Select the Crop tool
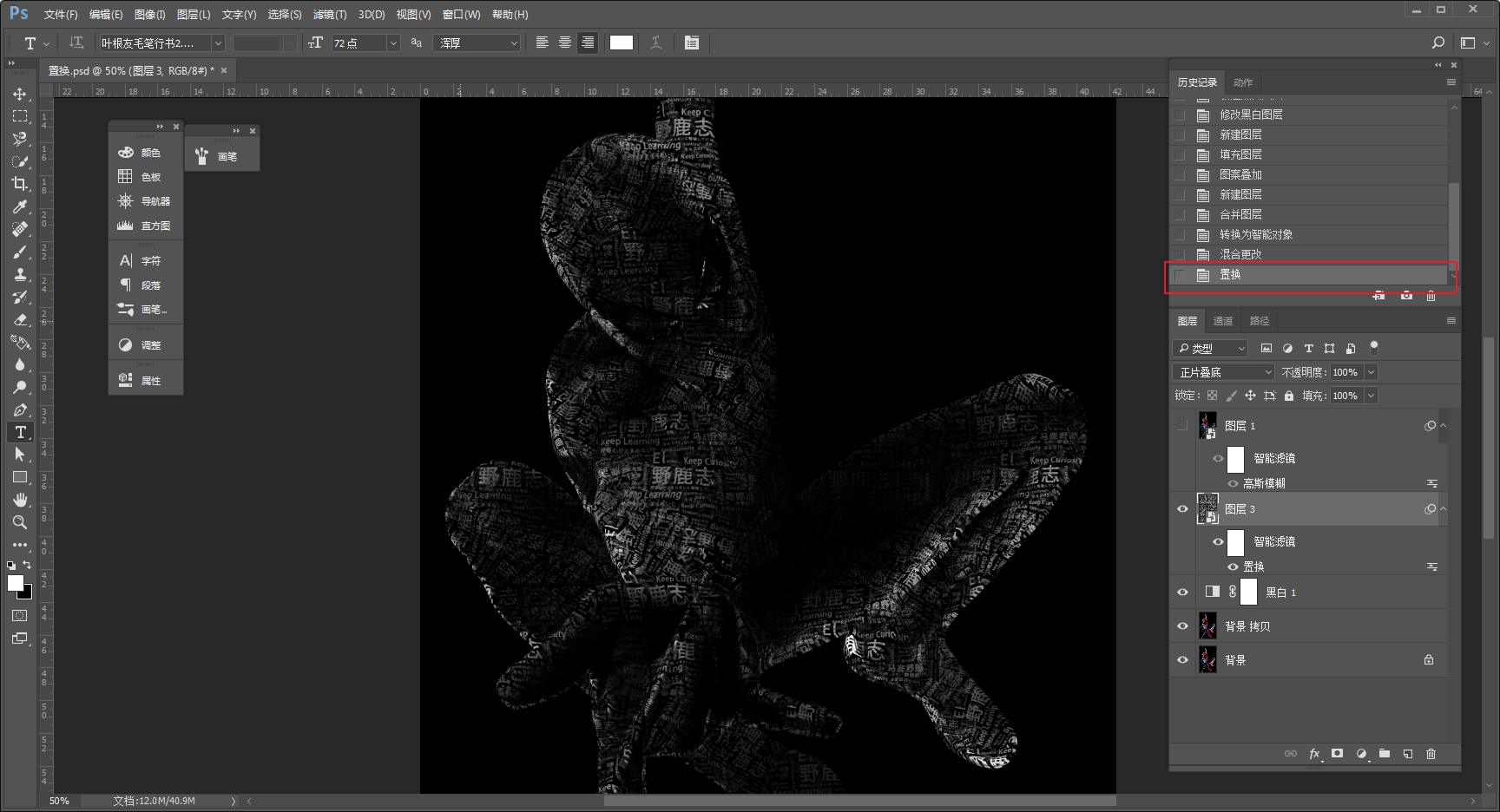This screenshot has height=812, width=1500. click(19, 184)
